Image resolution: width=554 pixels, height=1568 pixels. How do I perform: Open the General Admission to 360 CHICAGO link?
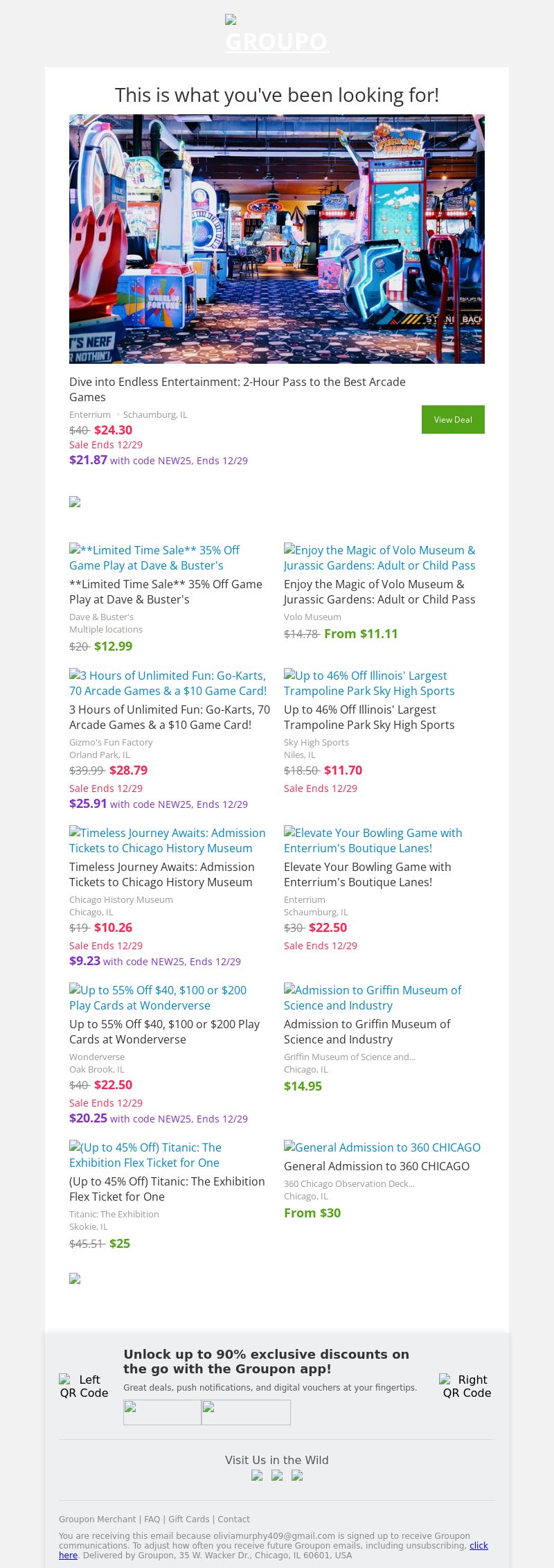[x=382, y=1147]
